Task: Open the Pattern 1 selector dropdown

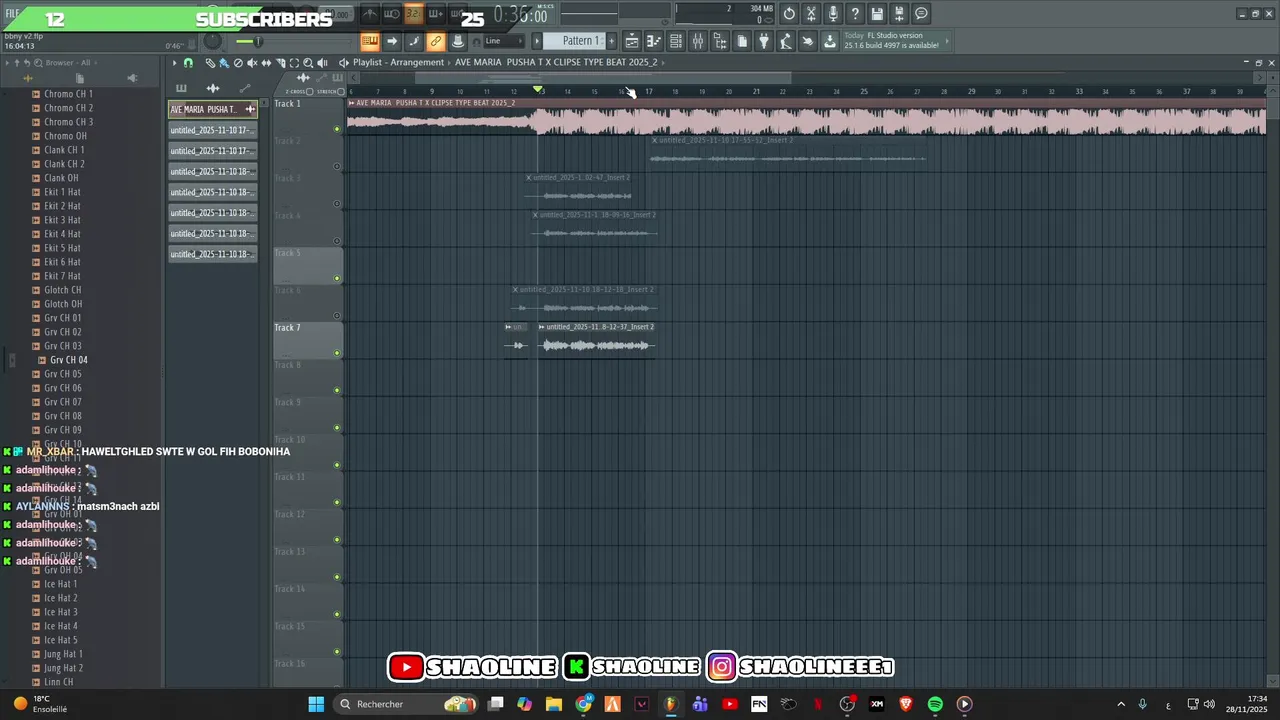Action: click(580, 41)
